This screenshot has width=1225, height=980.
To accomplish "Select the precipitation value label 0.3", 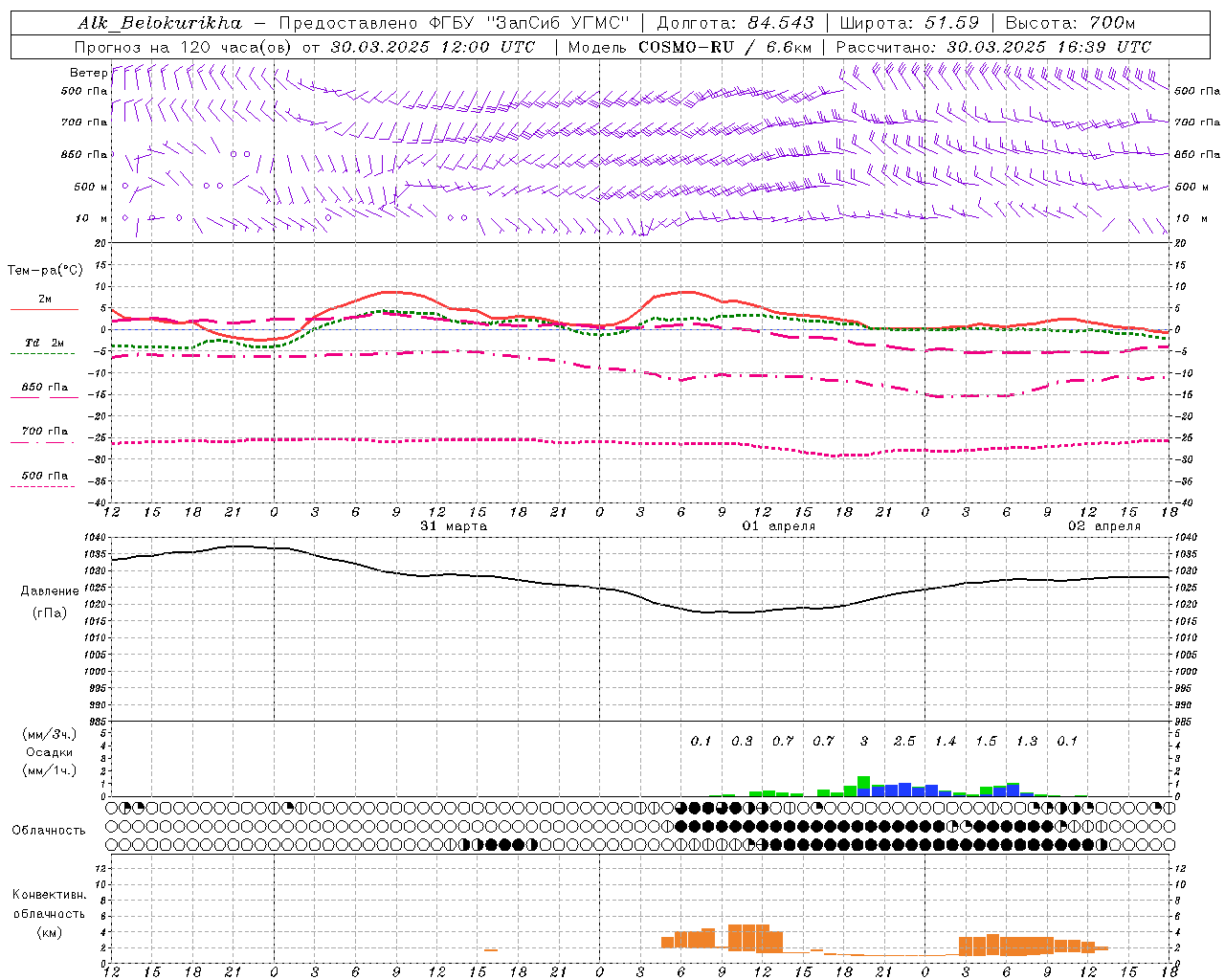I will point(742,741).
